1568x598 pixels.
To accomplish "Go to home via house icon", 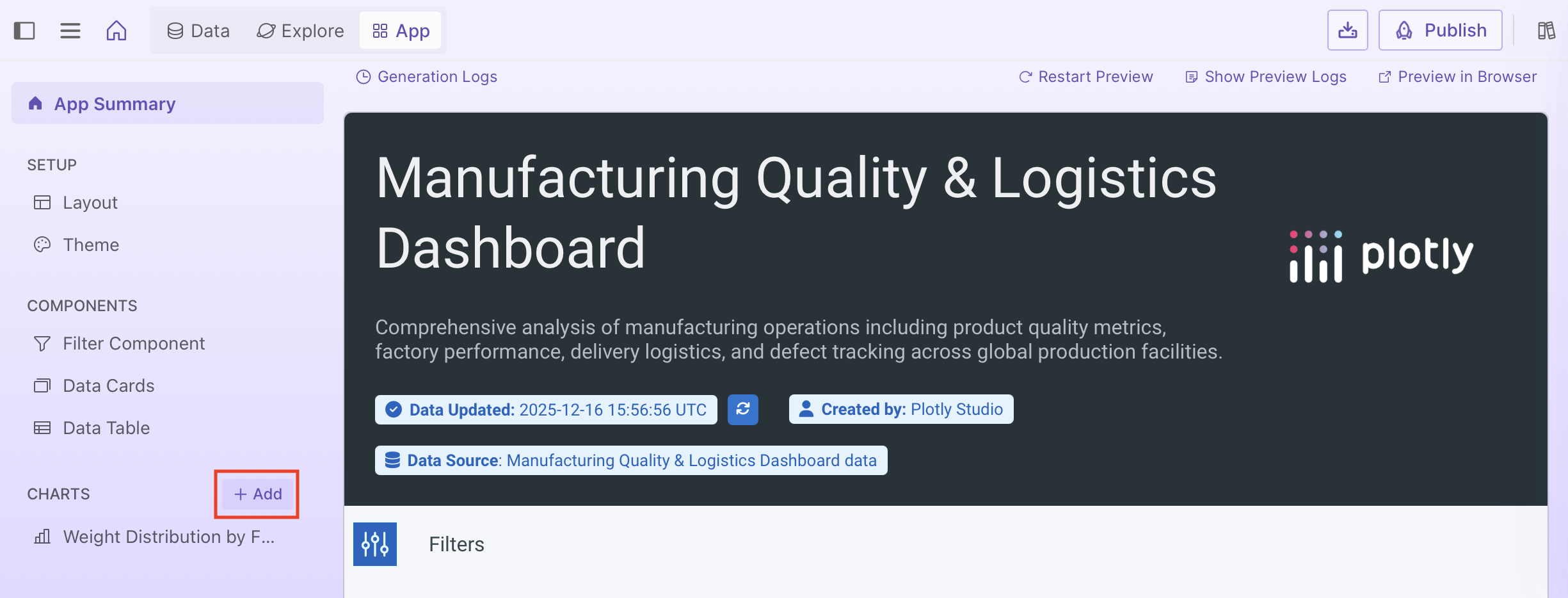I will pos(116,31).
